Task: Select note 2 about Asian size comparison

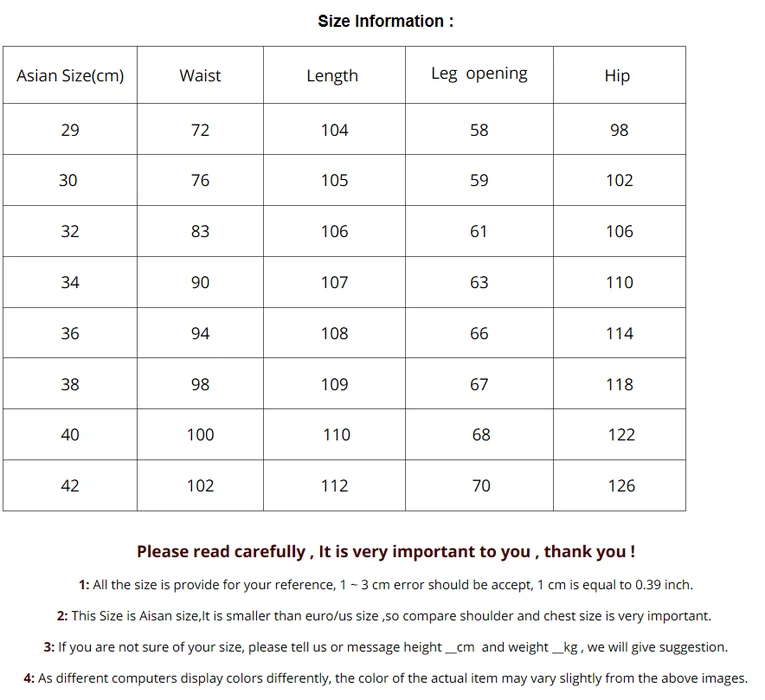Action: click(385, 616)
